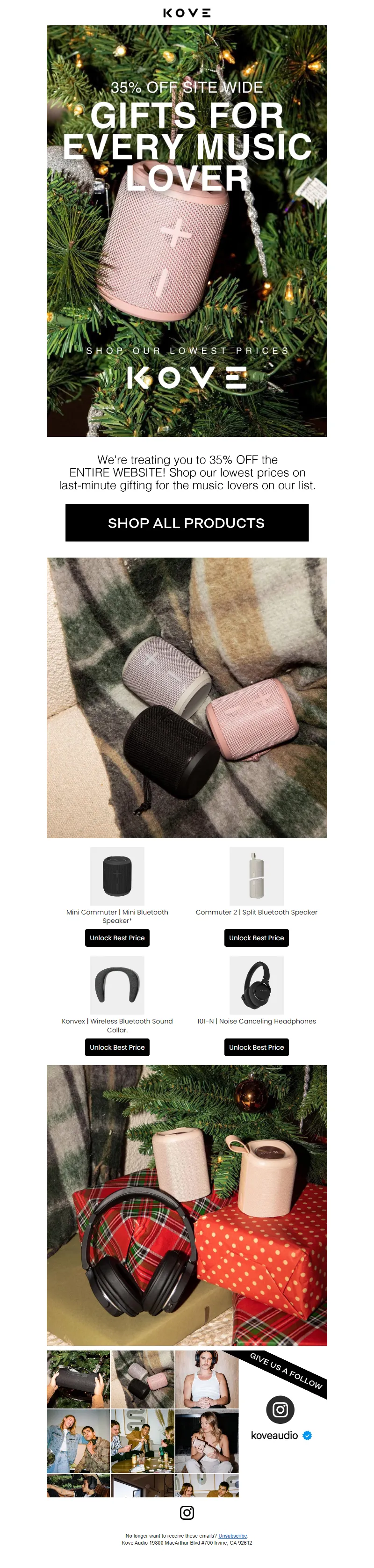Open the Mini Commuter black speaker thumbnail
Screen dimensions: 374x1568
coord(117,876)
